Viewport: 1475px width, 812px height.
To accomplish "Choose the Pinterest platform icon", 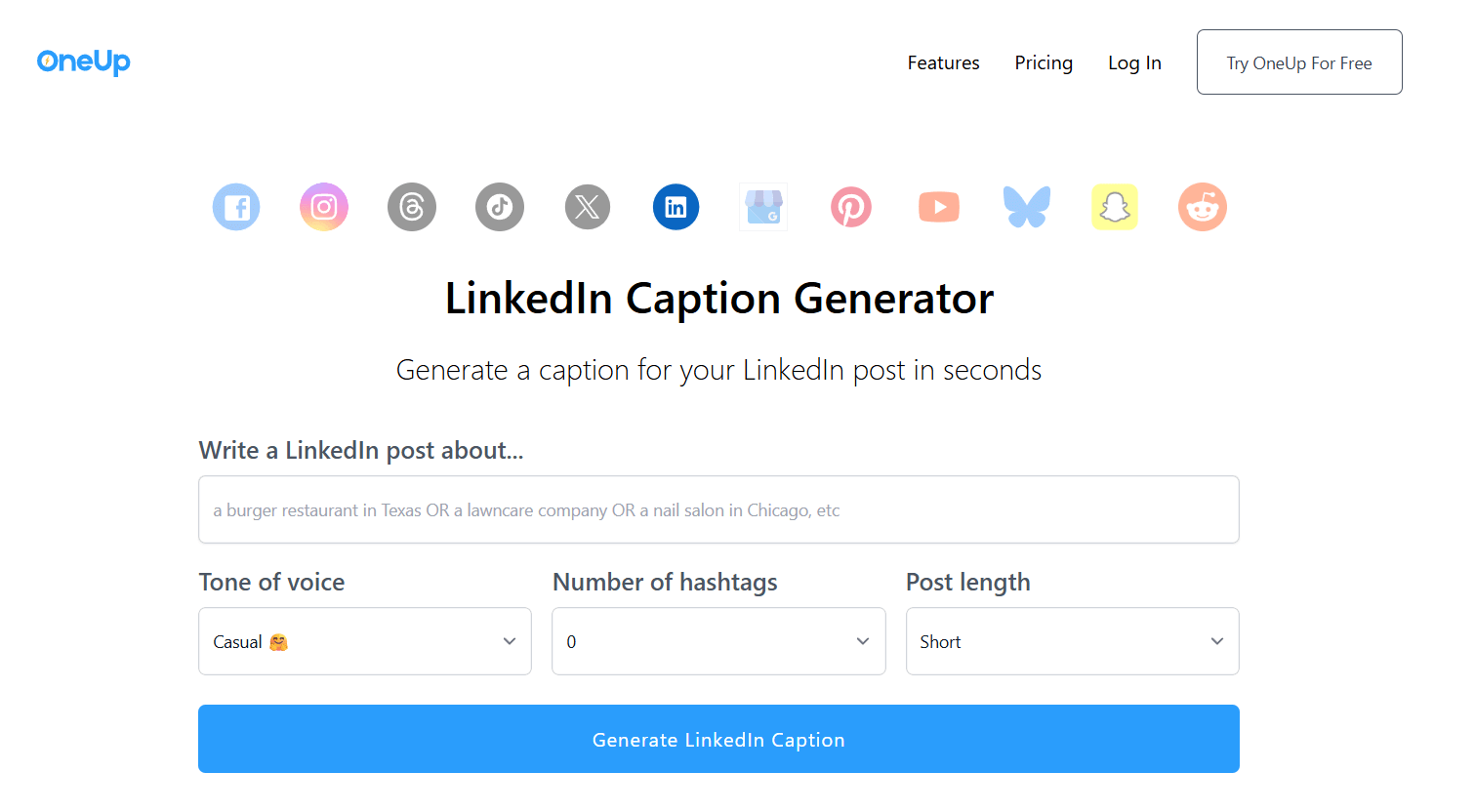I will 850,206.
